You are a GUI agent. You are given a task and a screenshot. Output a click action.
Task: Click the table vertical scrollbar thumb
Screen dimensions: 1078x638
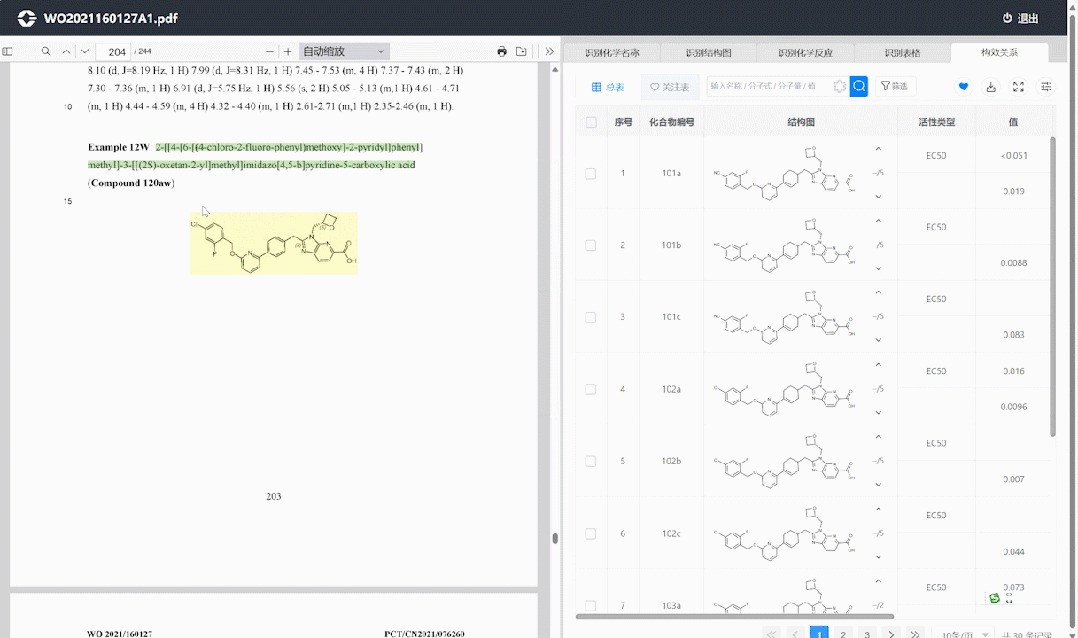click(x=1053, y=286)
